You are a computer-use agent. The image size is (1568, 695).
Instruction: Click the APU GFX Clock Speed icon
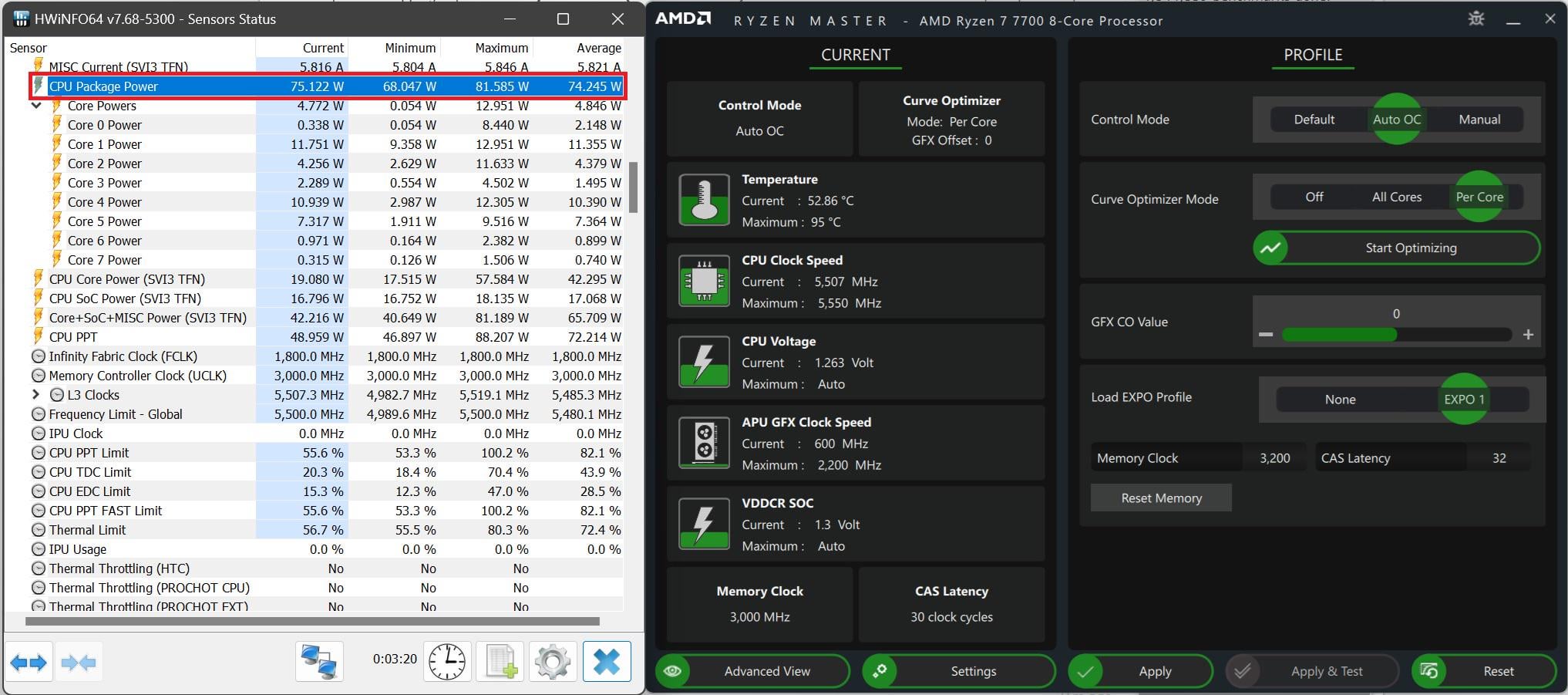point(704,443)
